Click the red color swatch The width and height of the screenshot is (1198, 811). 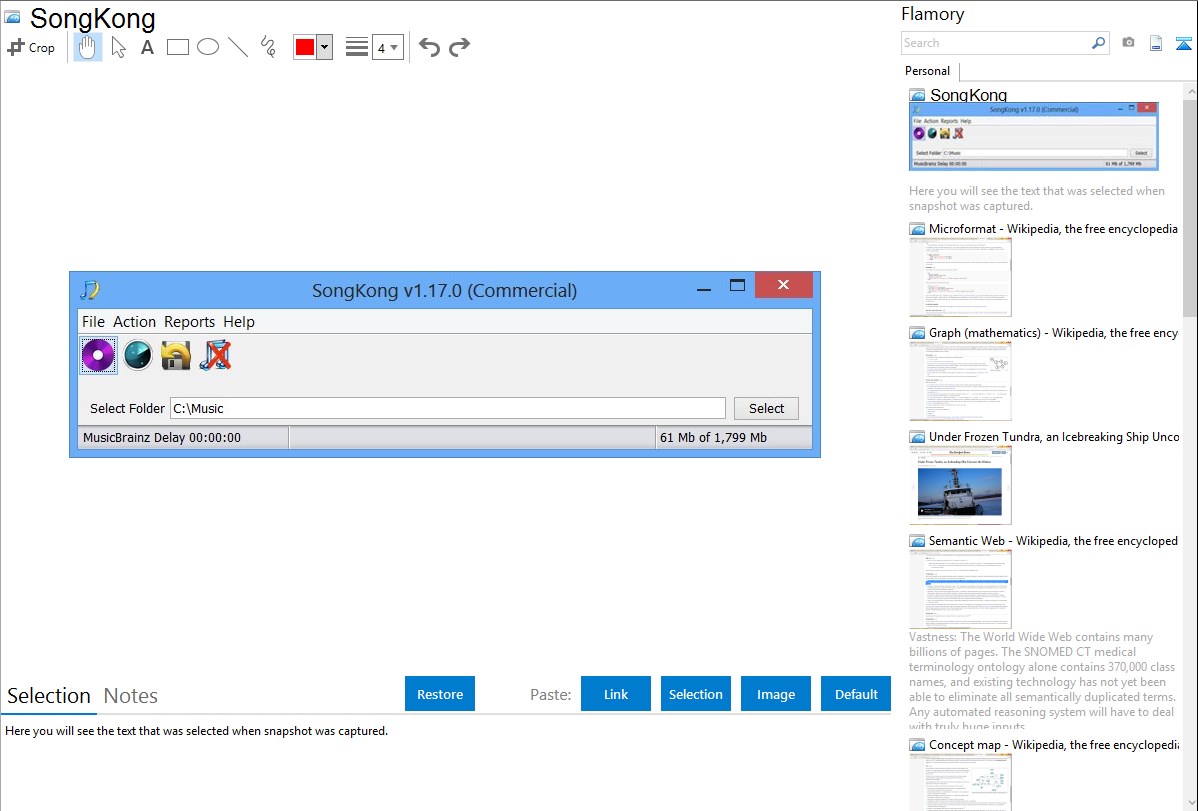[305, 47]
